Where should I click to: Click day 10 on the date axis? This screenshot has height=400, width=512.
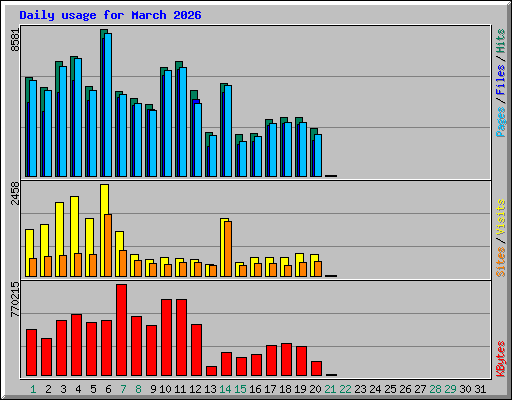165,389
